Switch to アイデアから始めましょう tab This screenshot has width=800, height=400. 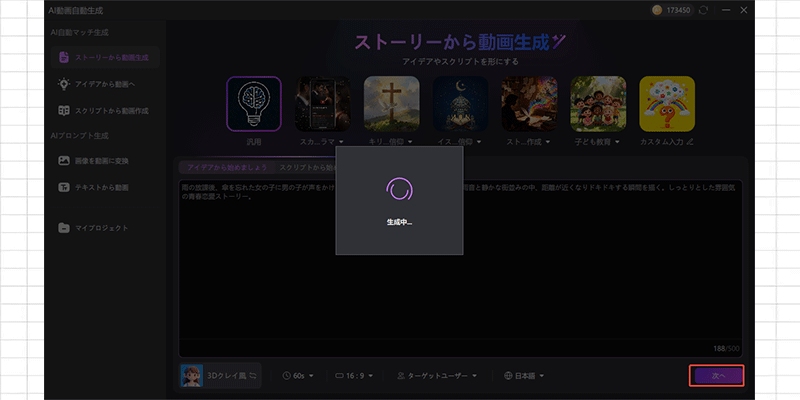coord(227,167)
